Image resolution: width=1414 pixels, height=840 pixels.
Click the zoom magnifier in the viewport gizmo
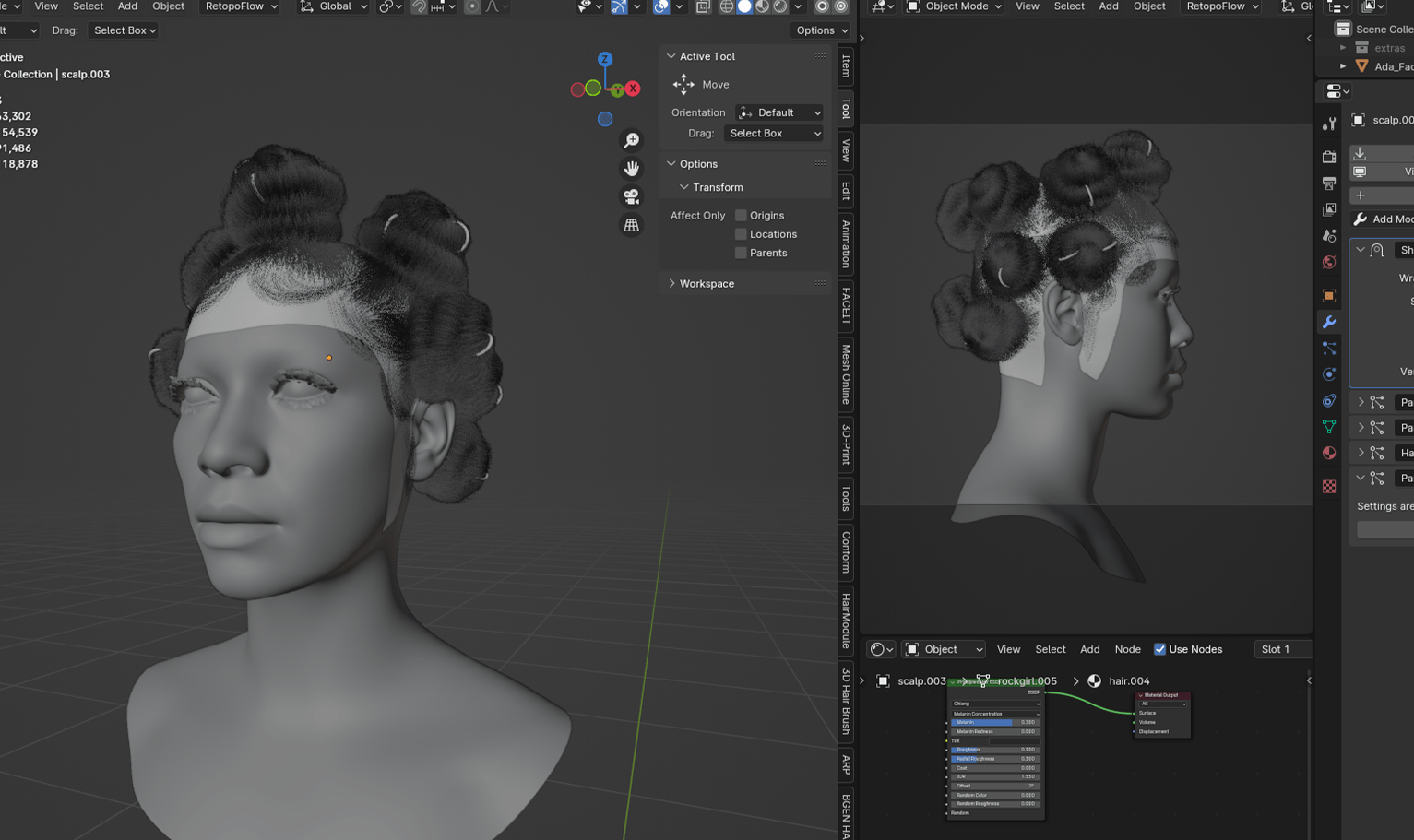632,140
